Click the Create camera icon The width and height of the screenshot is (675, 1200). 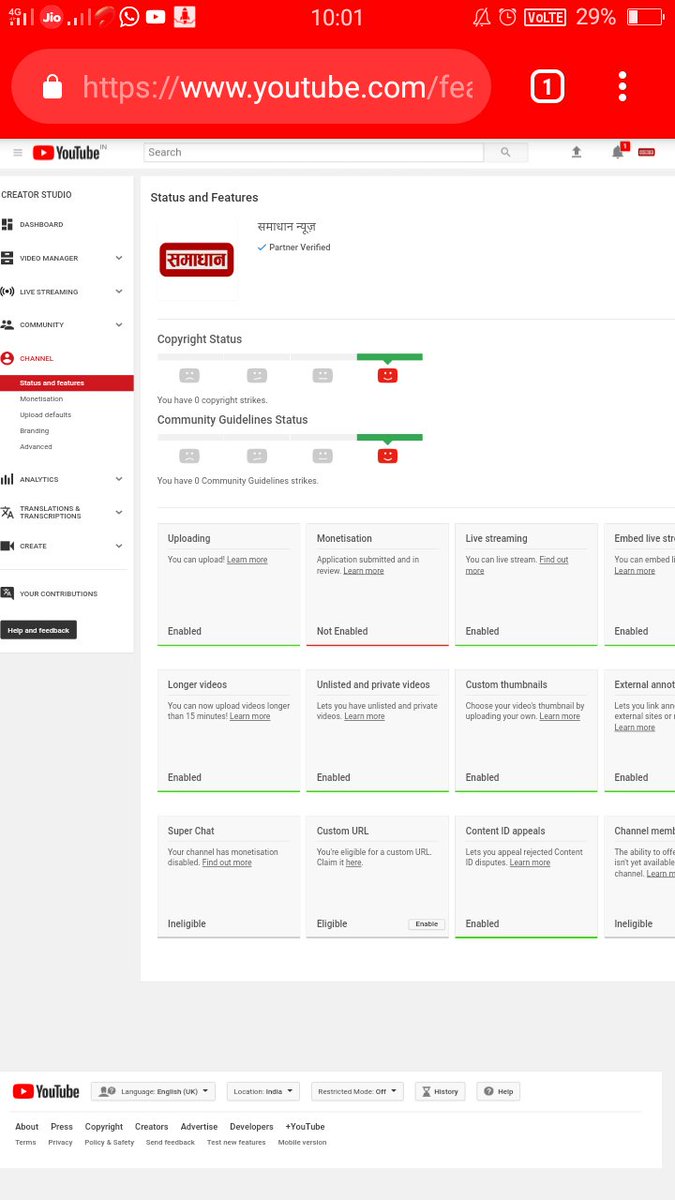[7, 546]
